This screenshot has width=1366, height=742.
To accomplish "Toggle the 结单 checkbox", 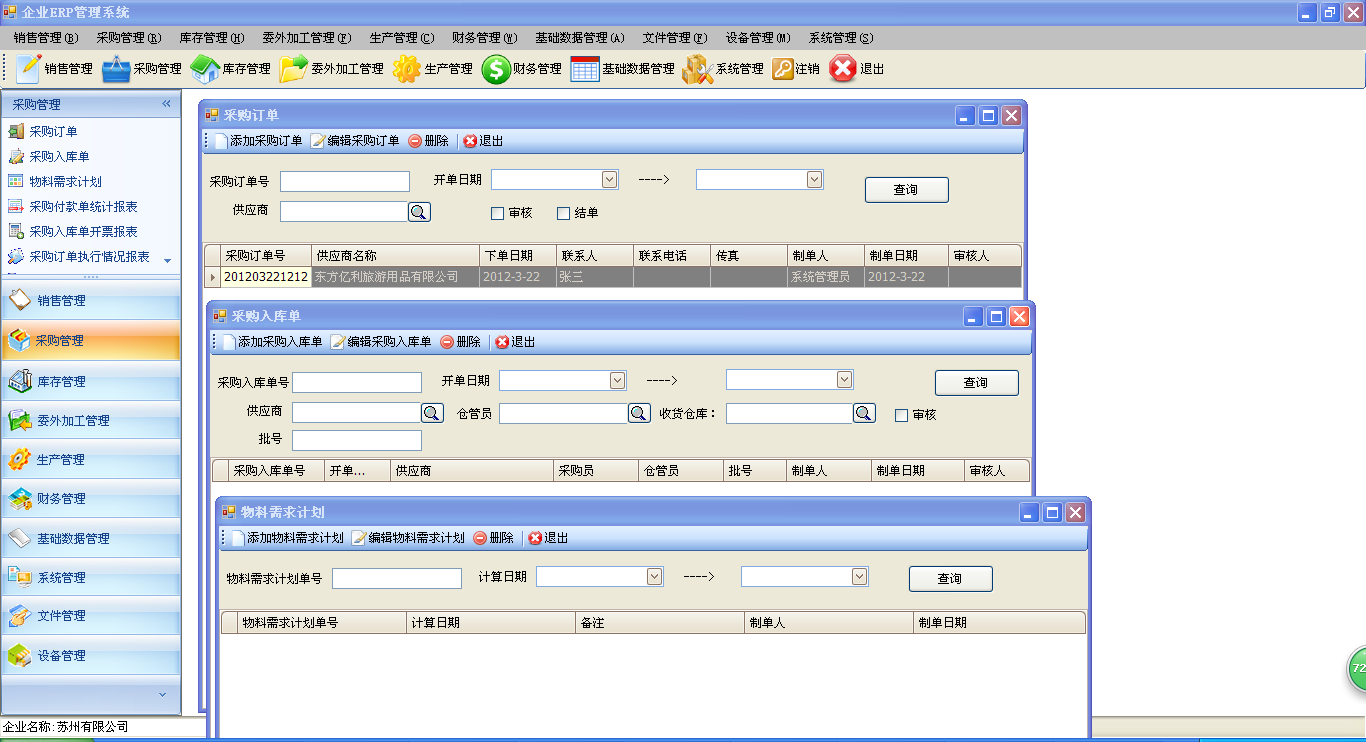I will (x=563, y=213).
